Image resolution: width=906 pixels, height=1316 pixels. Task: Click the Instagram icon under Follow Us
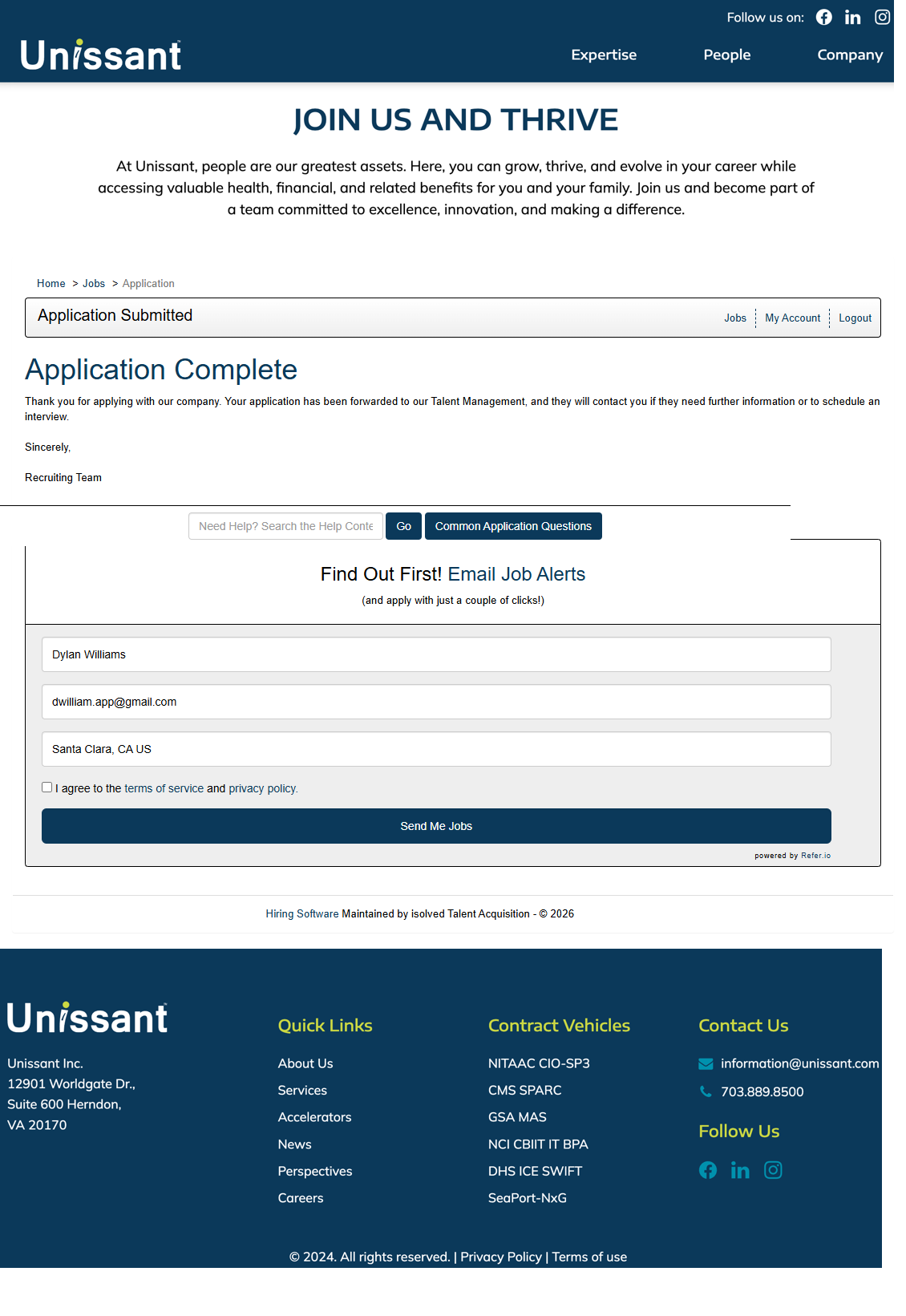(x=773, y=1170)
